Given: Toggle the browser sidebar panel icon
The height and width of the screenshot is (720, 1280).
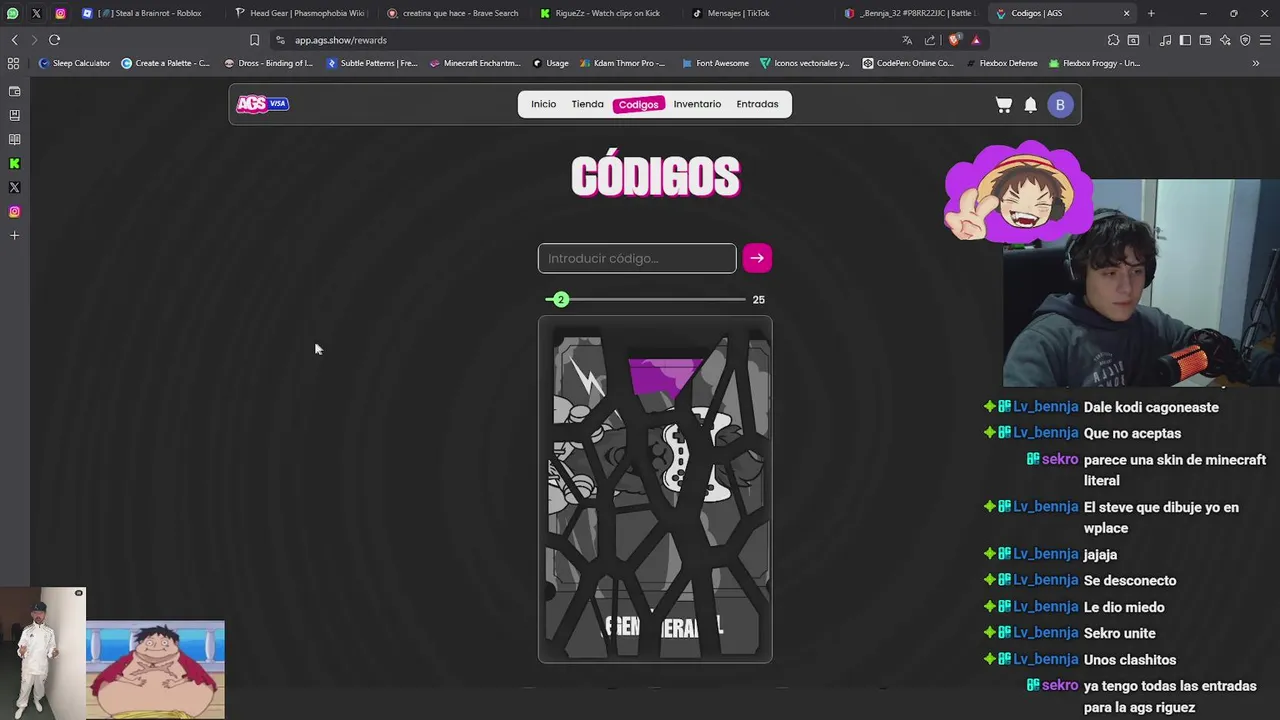Looking at the screenshot, I should coord(1185,40).
